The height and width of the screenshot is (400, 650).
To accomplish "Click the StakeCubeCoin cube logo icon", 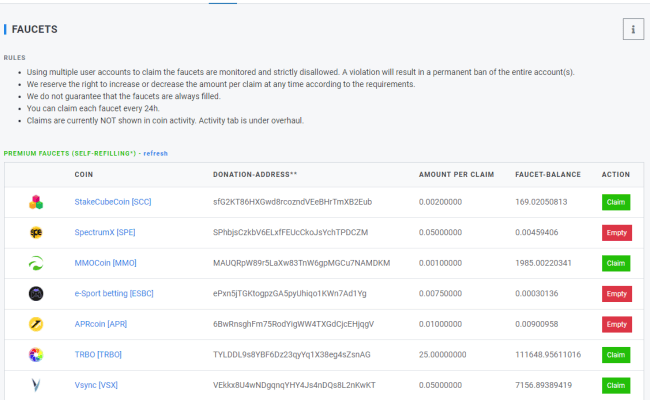I will point(36,202).
